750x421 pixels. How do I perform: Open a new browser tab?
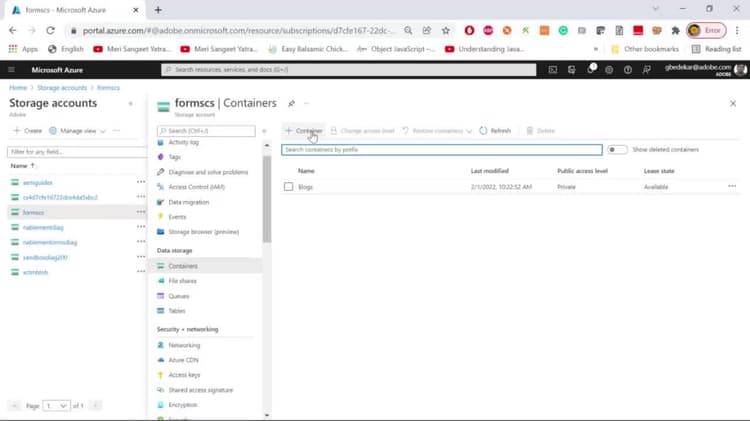pyautogui.click(x=158, y=10)
